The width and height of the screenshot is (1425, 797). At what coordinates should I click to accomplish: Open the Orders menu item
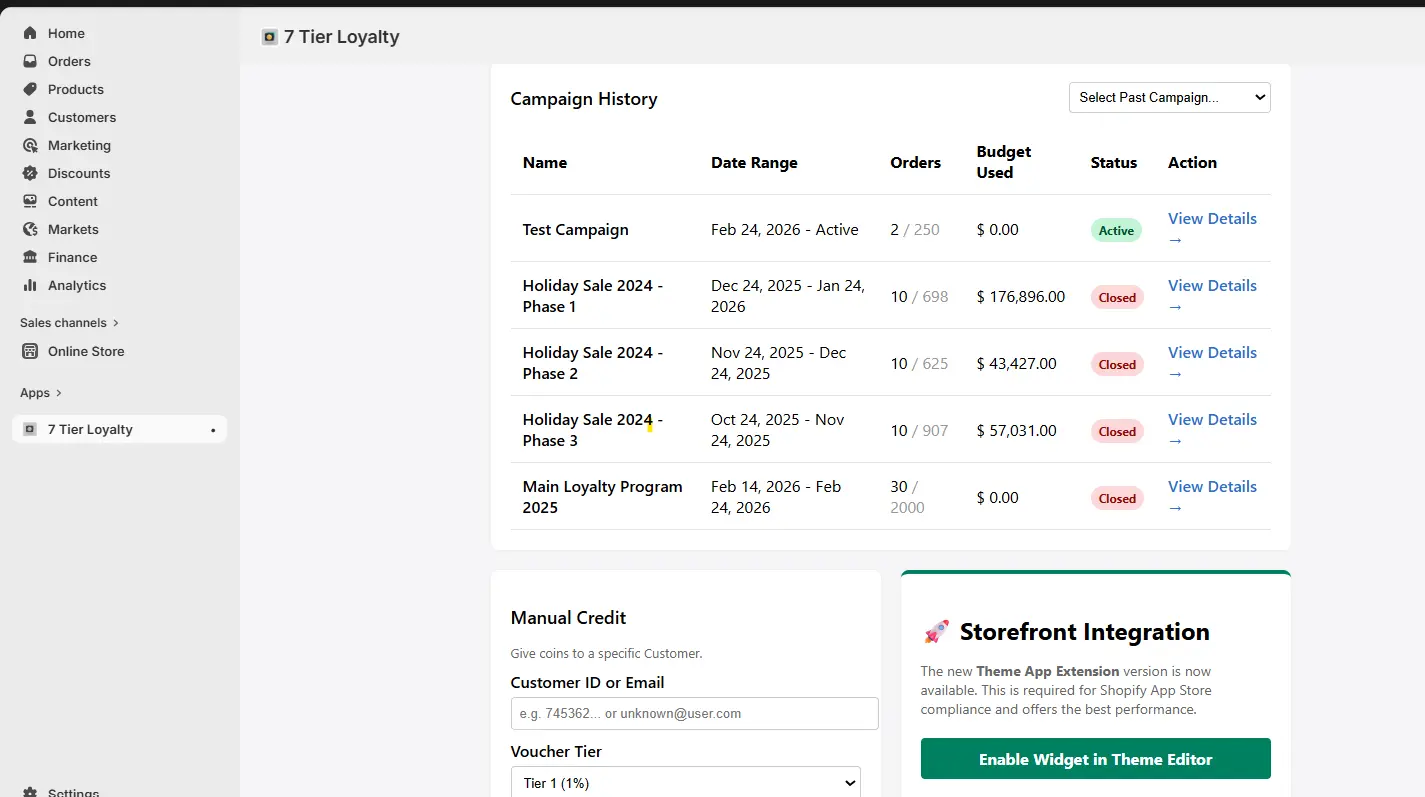tap(69, 61)
